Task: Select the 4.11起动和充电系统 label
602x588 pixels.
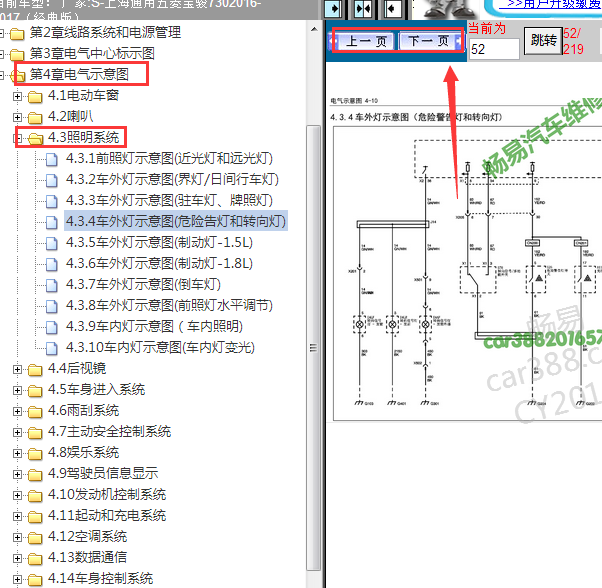Action: (x=107, y=516)
